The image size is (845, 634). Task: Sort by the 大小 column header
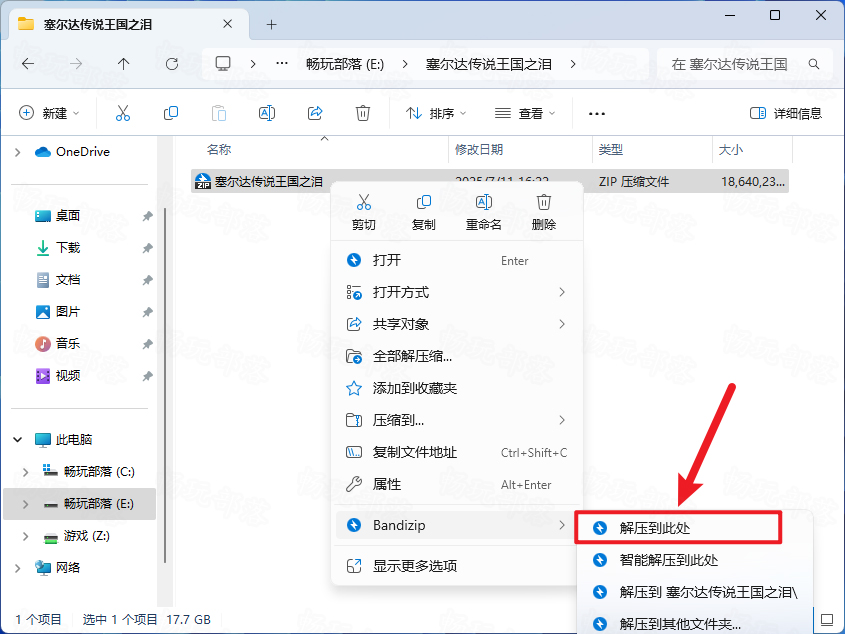[730, 149]
